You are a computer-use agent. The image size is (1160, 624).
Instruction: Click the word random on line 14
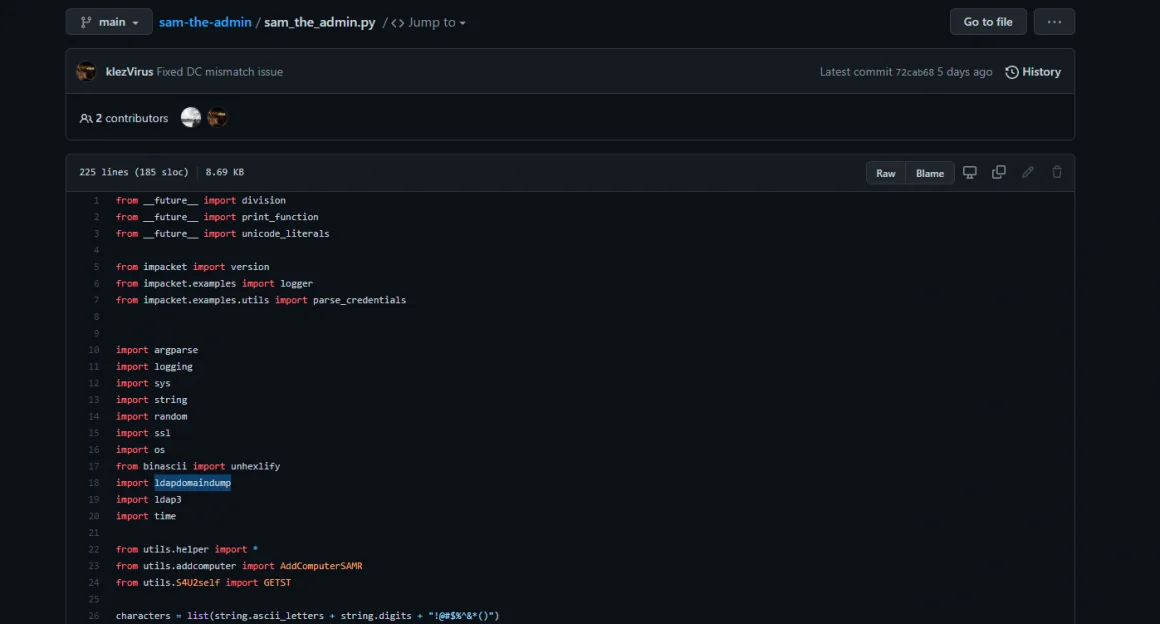pyautogui.click(x=171, y=417)
